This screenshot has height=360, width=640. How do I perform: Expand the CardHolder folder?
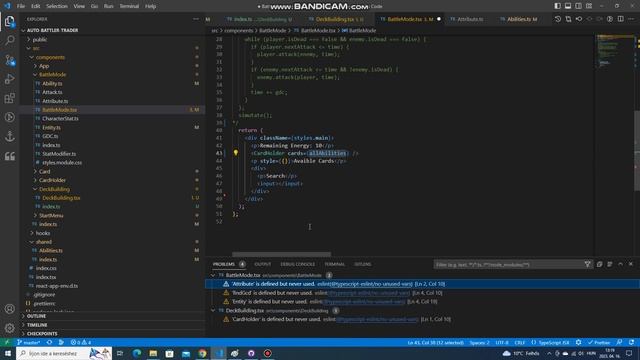(x=52, y=180)
